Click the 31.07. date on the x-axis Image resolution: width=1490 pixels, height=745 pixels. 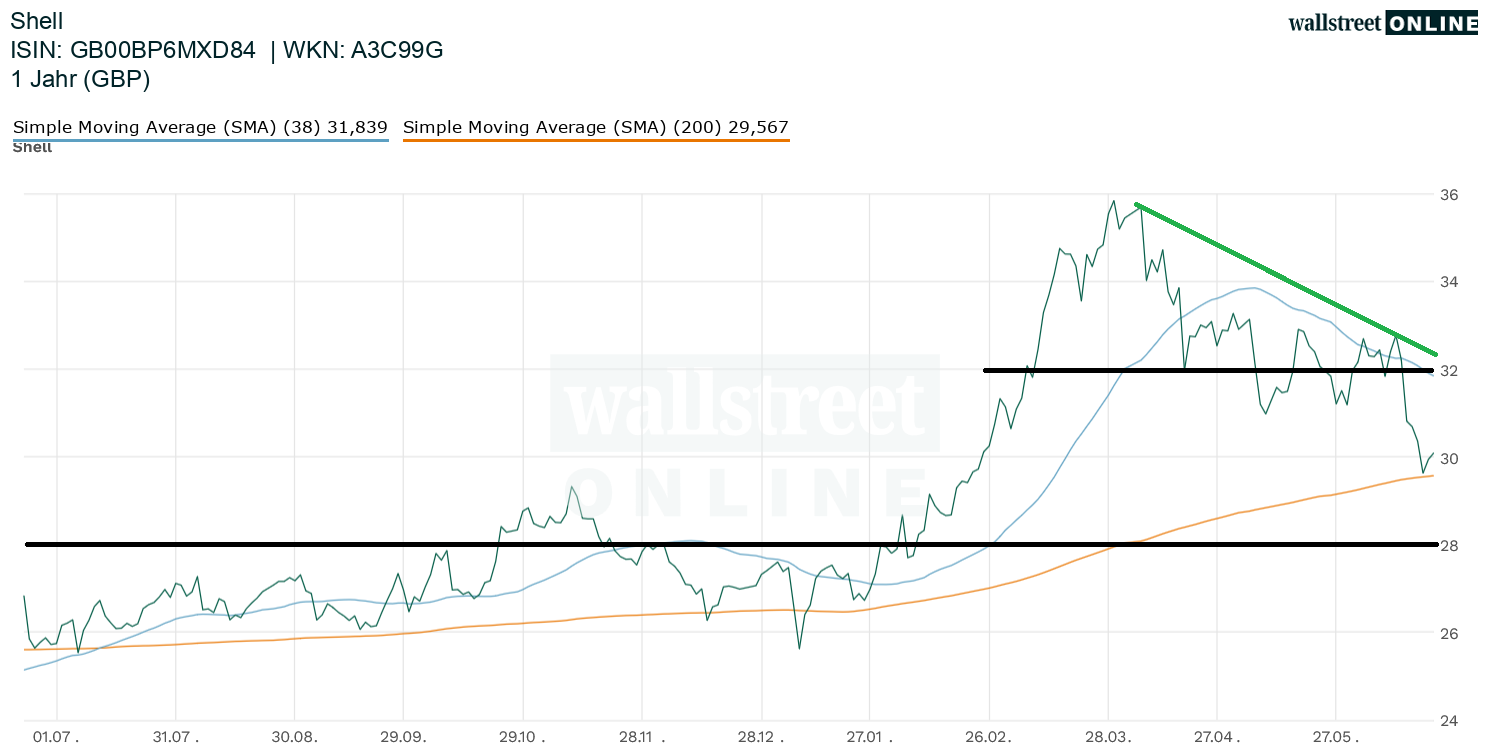tap(175, 737)
